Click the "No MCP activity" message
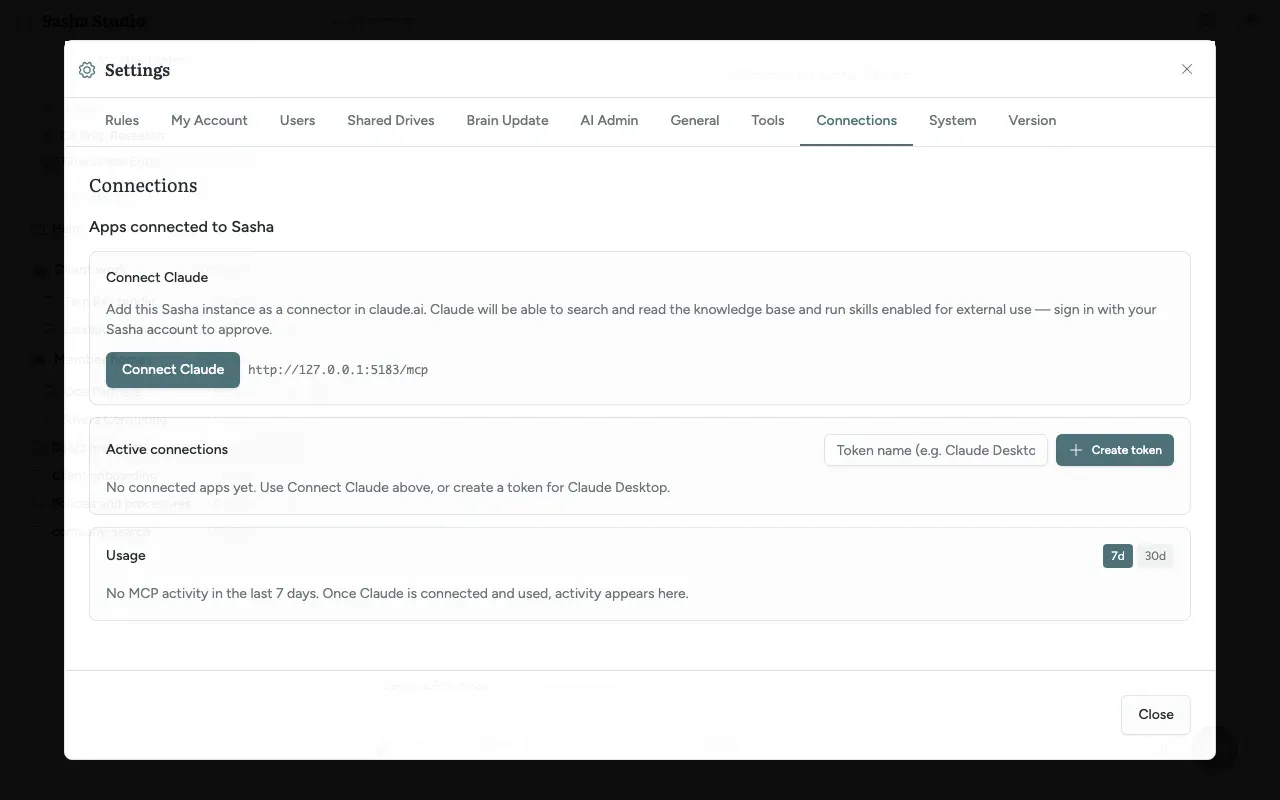Screen dimensions: 1280x800 (x=397, y=594)
